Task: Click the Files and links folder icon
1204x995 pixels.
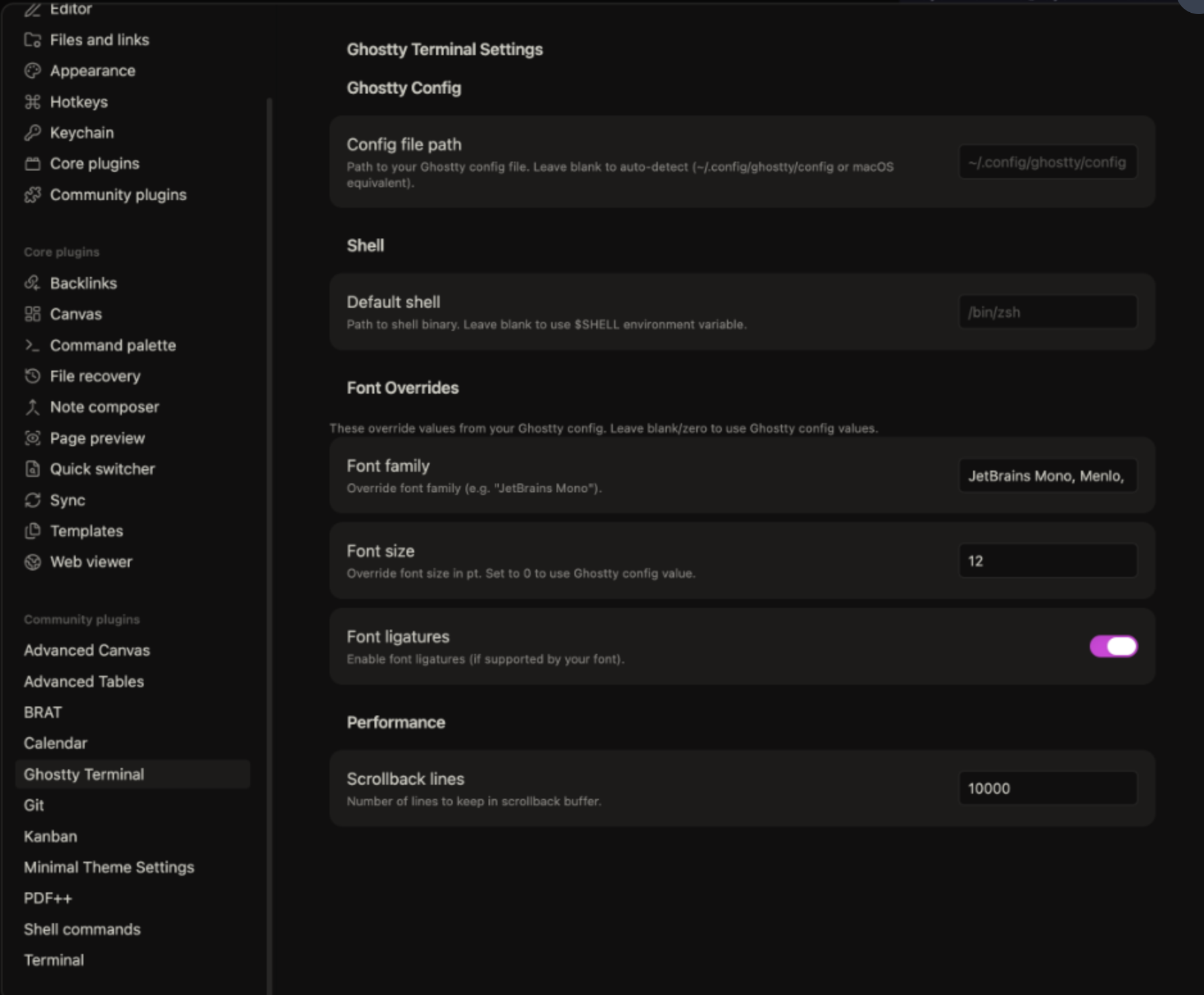Action: pos(33,40)
